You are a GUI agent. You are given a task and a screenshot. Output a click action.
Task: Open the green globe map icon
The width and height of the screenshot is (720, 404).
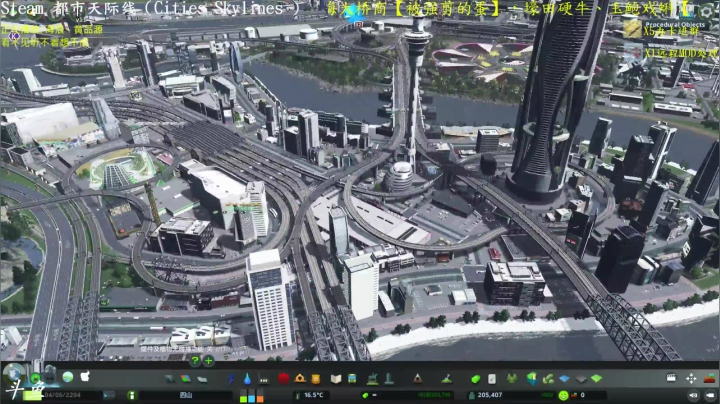point(68,377)
